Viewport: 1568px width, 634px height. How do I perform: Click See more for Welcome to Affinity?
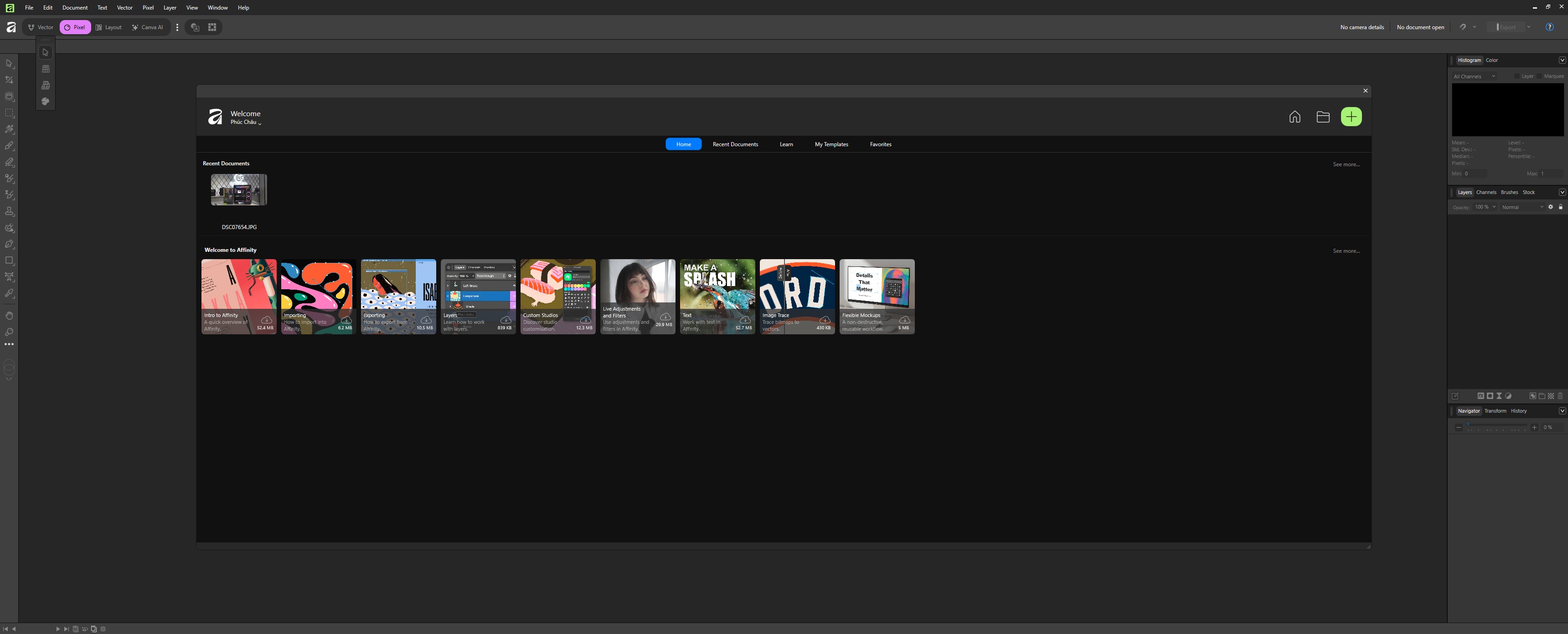pyautogui.click(x=1346, y=251)
